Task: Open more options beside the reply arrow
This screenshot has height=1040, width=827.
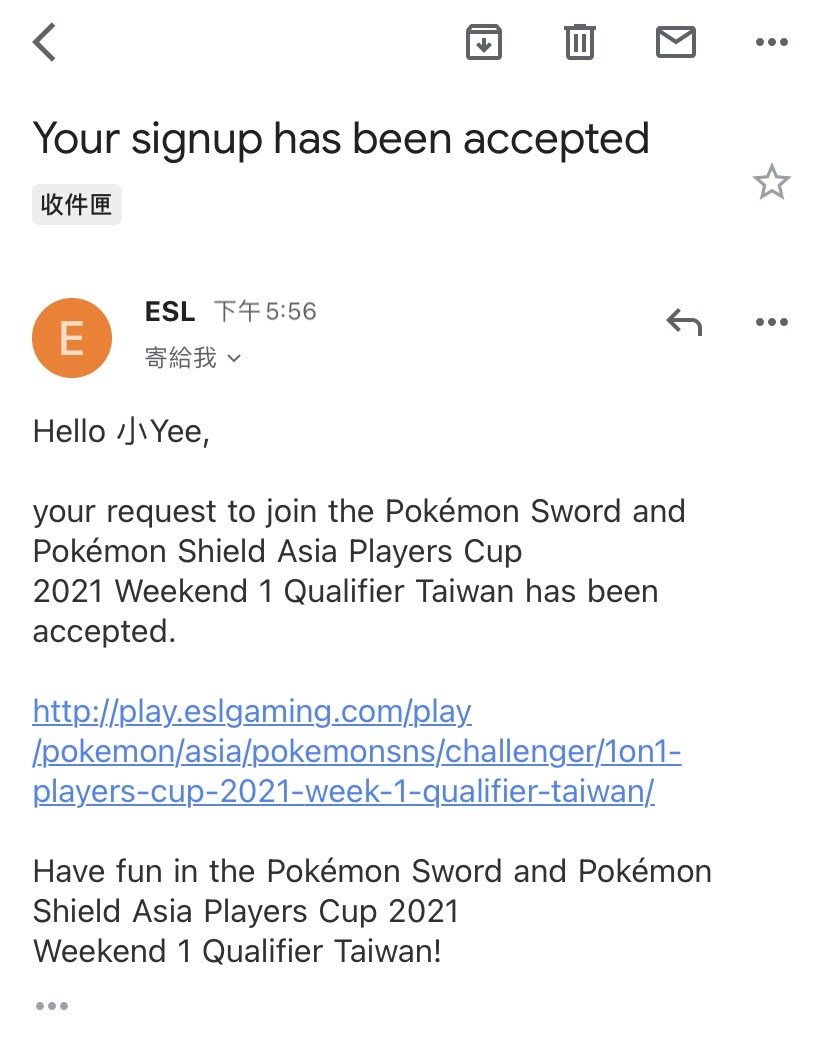Action: tap(771, 322)
